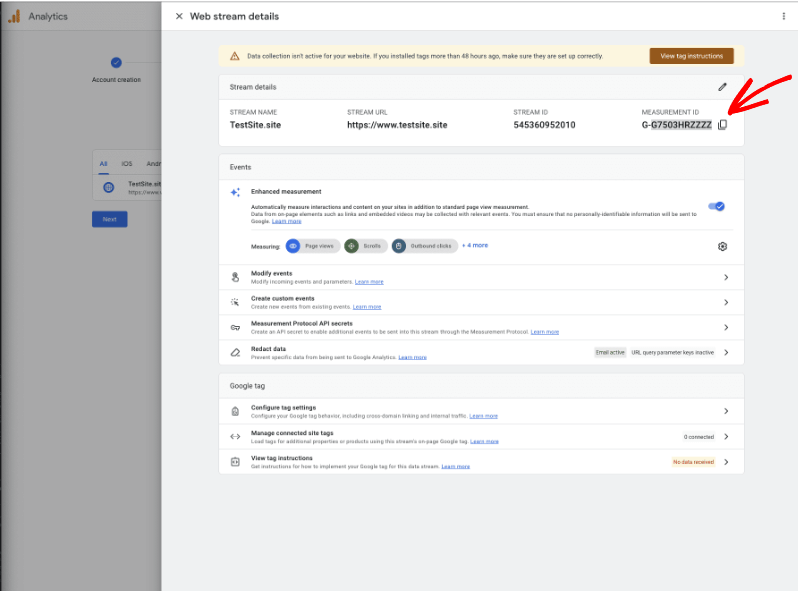Open Learn more link for Modify events
The width and height of the screenshot is (798, 591).
click(x=369, y=282)
